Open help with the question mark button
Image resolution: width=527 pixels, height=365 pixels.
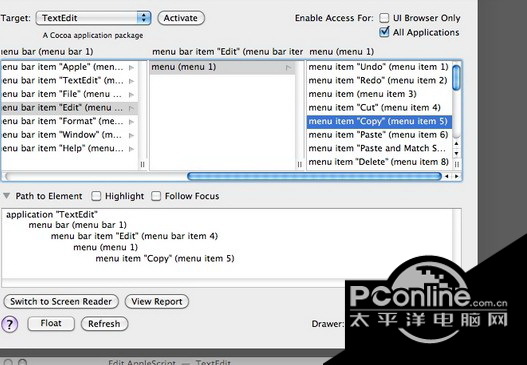(10, 324)
